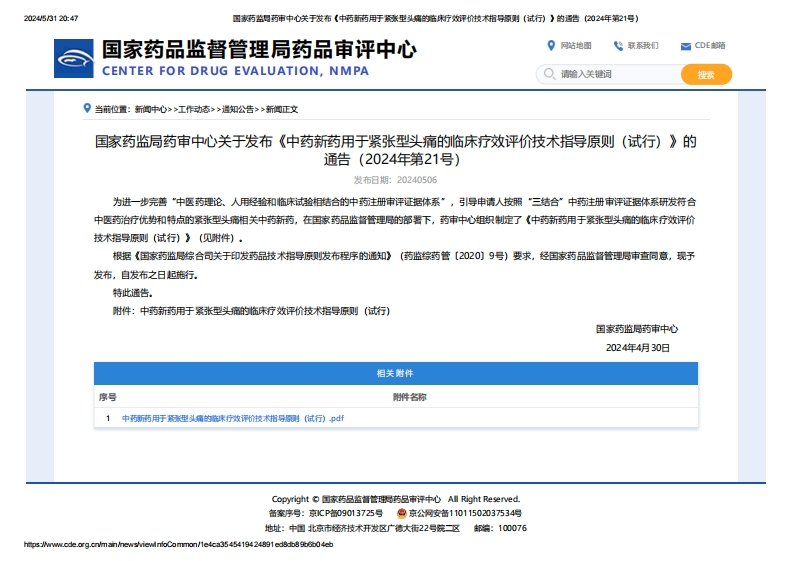Click the 国家药品监督管理局药品审评中心 site title
793x561 pixels.
[258, 50]
